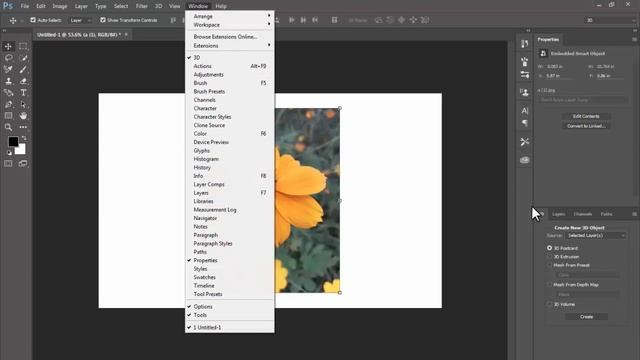Open the Help menu

pyautogui.click(x=221, y=6)
